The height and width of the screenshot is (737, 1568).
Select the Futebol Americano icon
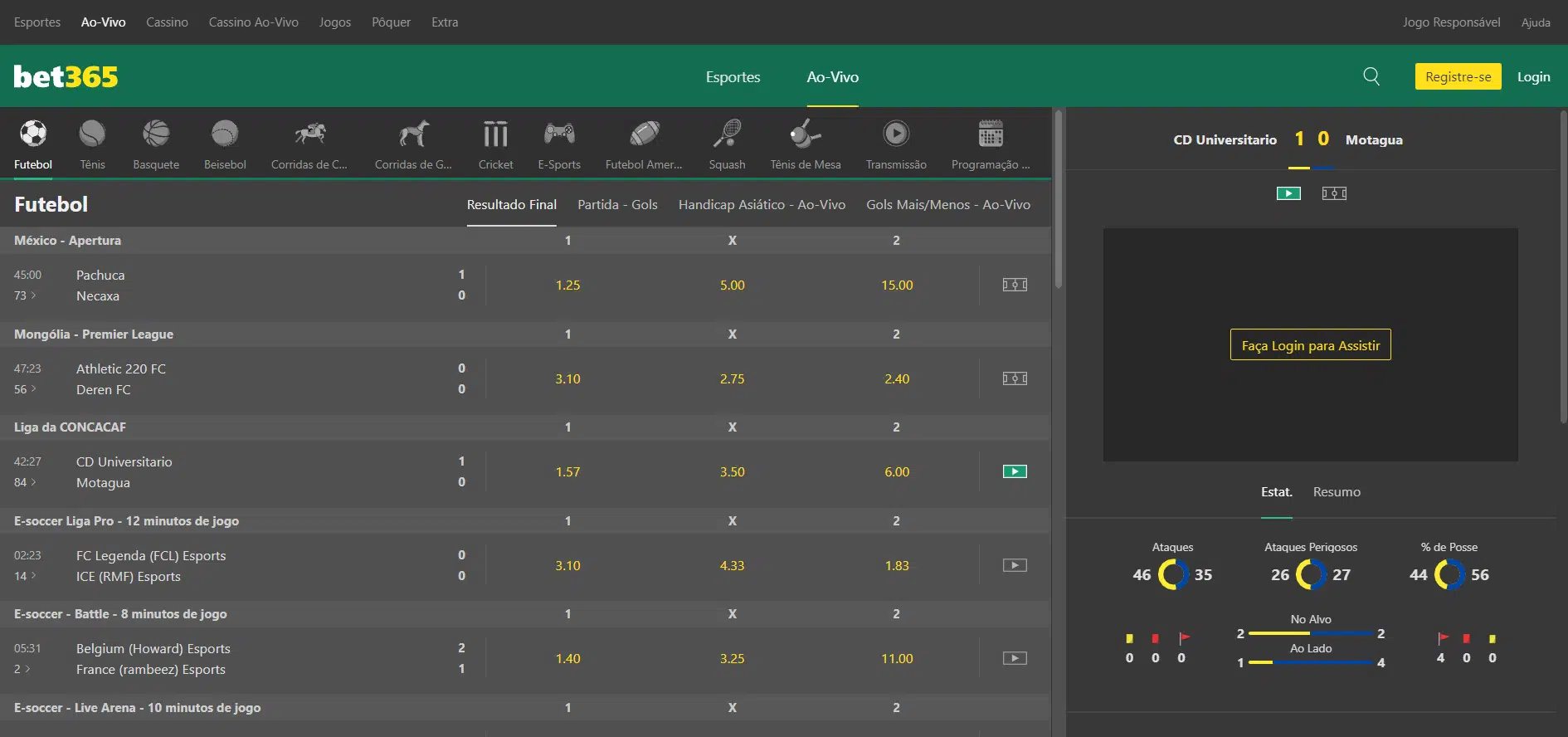click(644, 134)
